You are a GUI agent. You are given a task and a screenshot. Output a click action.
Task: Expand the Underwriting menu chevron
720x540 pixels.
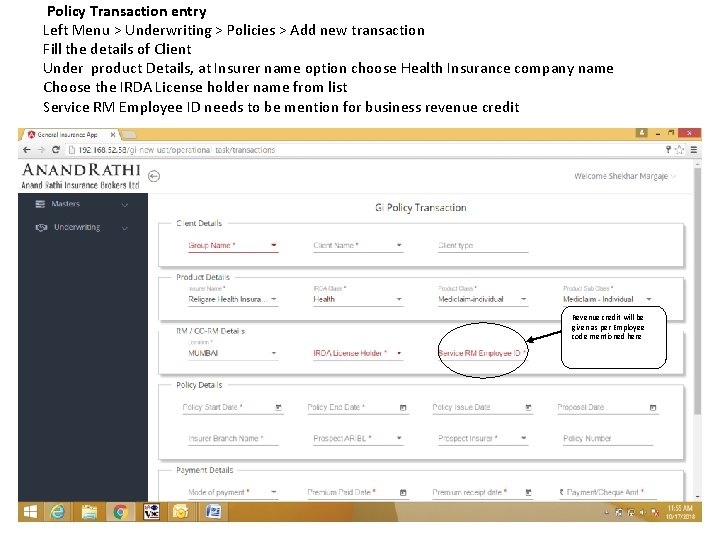click(124, 228)
